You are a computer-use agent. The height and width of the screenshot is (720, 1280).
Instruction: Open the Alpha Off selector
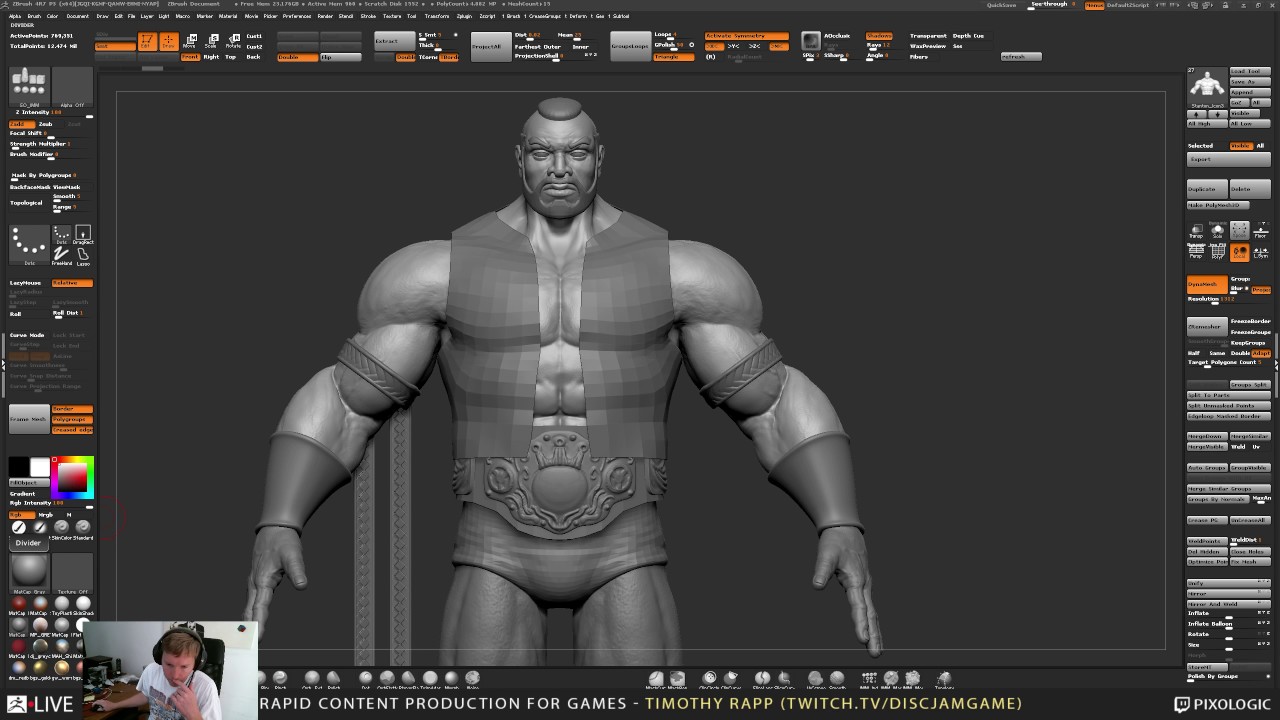pyautogui.click(x=72, y=87)
